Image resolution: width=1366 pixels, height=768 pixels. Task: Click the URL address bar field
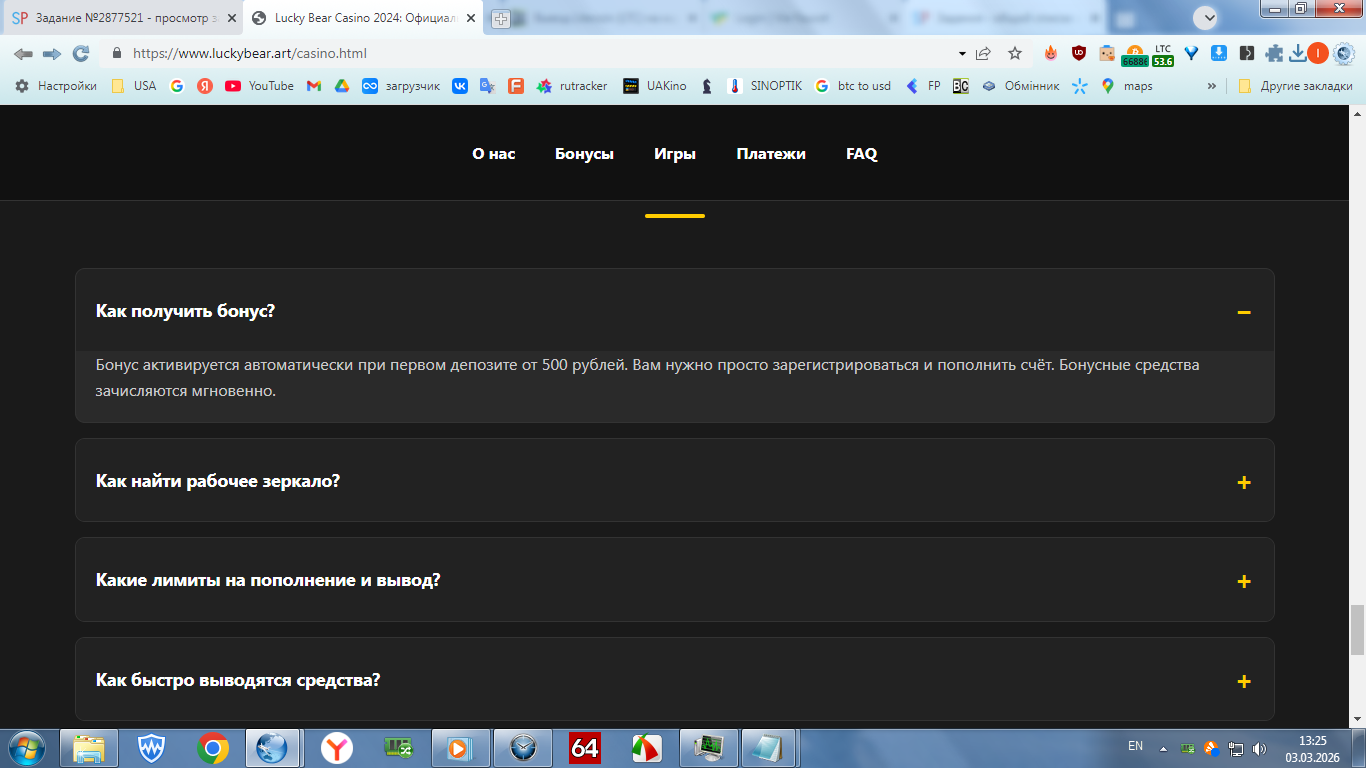540,54
